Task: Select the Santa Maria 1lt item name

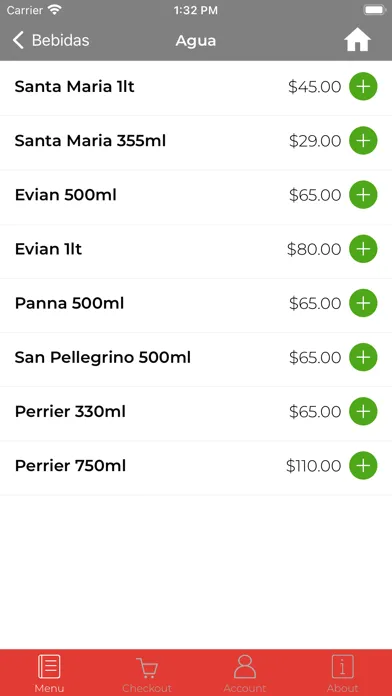Action: pyautogui.click(x=75, y=87)
